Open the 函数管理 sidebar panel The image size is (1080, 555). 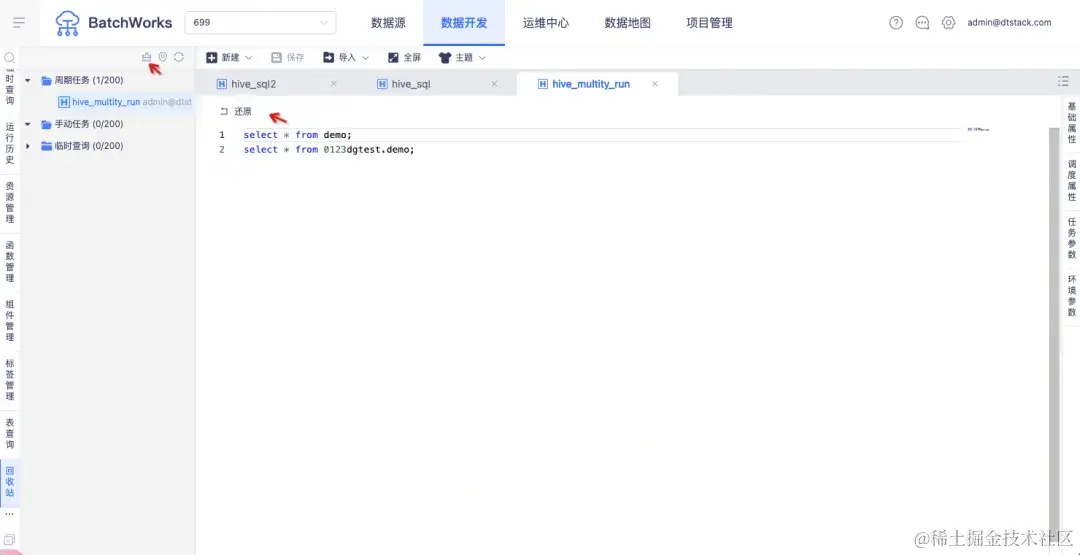click(10, 262)
